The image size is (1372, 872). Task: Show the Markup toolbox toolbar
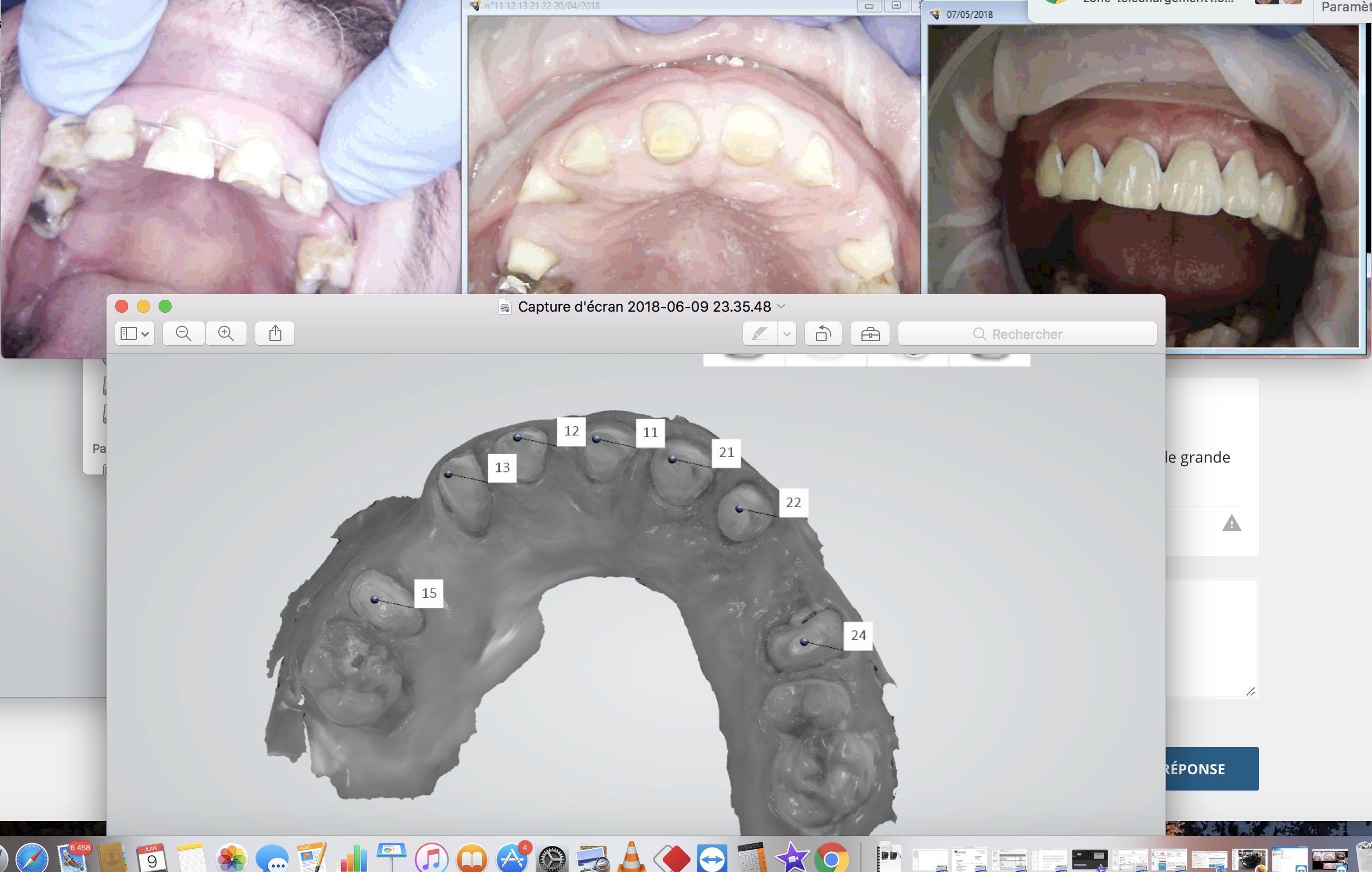[x=870, y=333]
